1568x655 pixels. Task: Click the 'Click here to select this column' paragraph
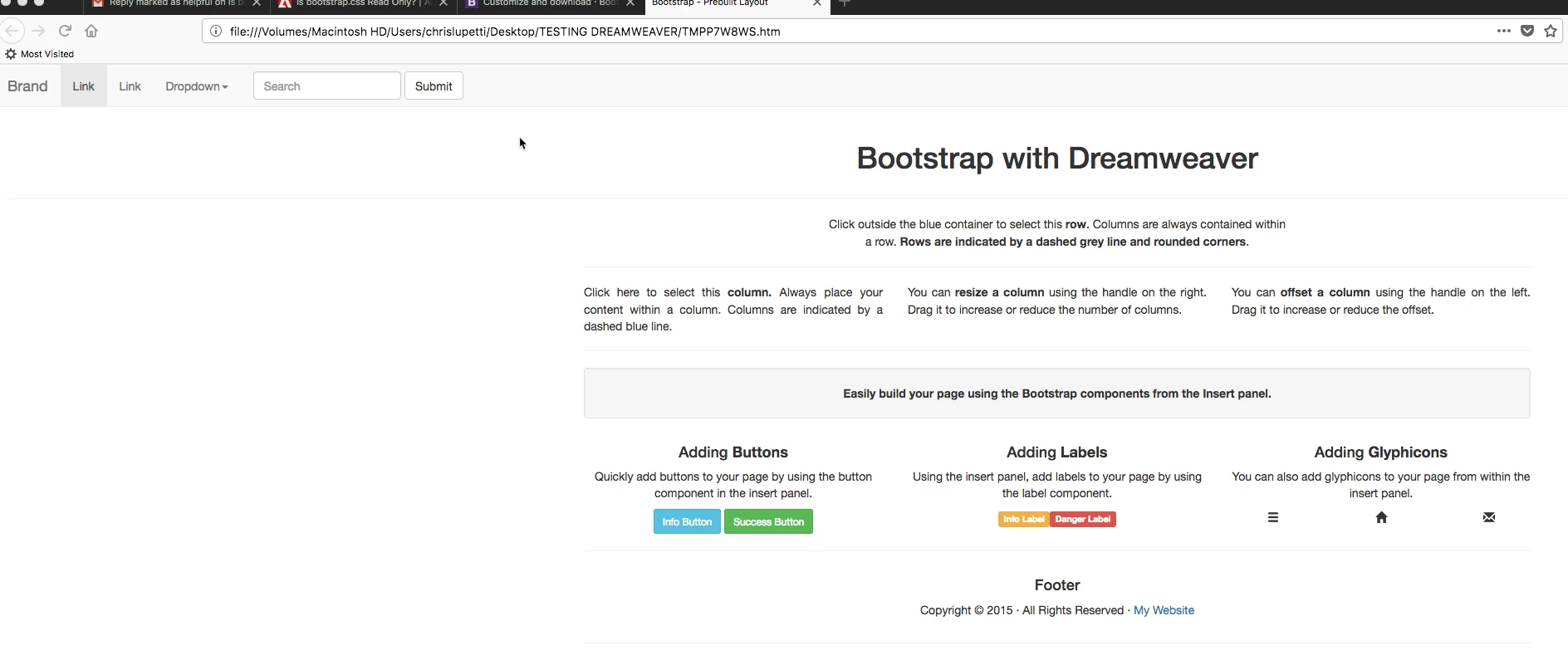coord(733,310)
